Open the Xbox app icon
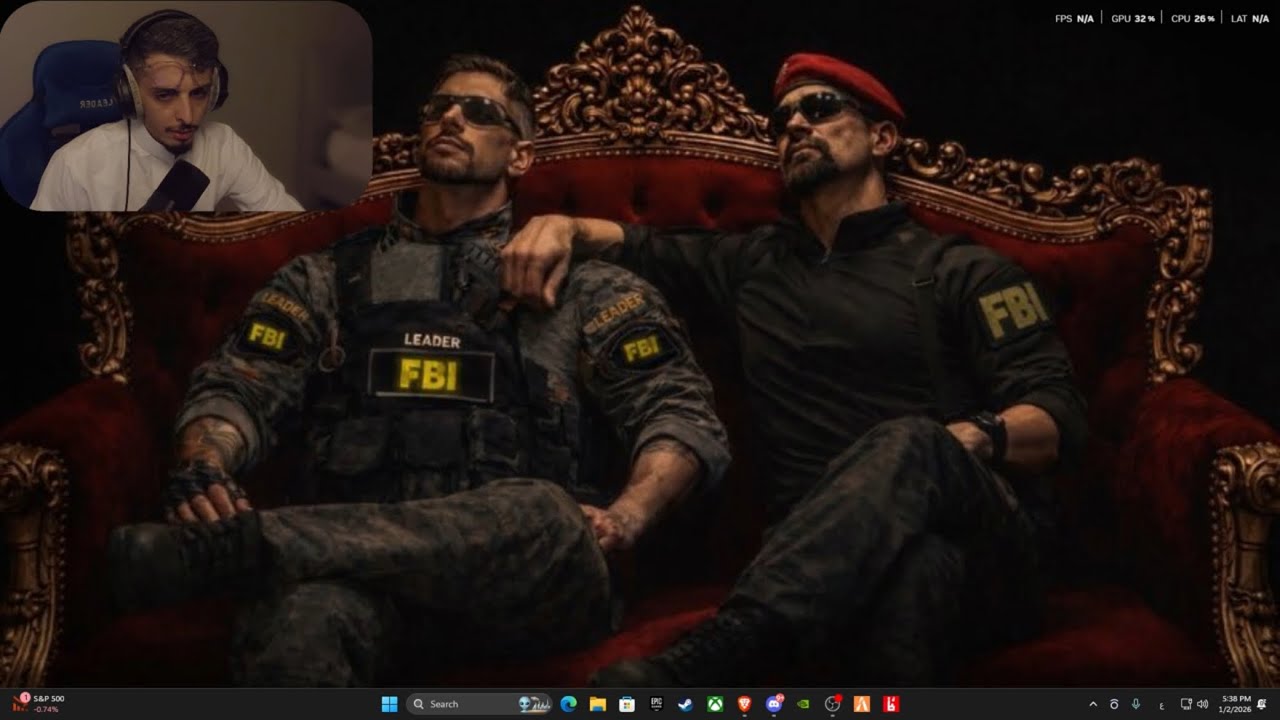This screenshot has width=1280, height=720. click(715, 704)
